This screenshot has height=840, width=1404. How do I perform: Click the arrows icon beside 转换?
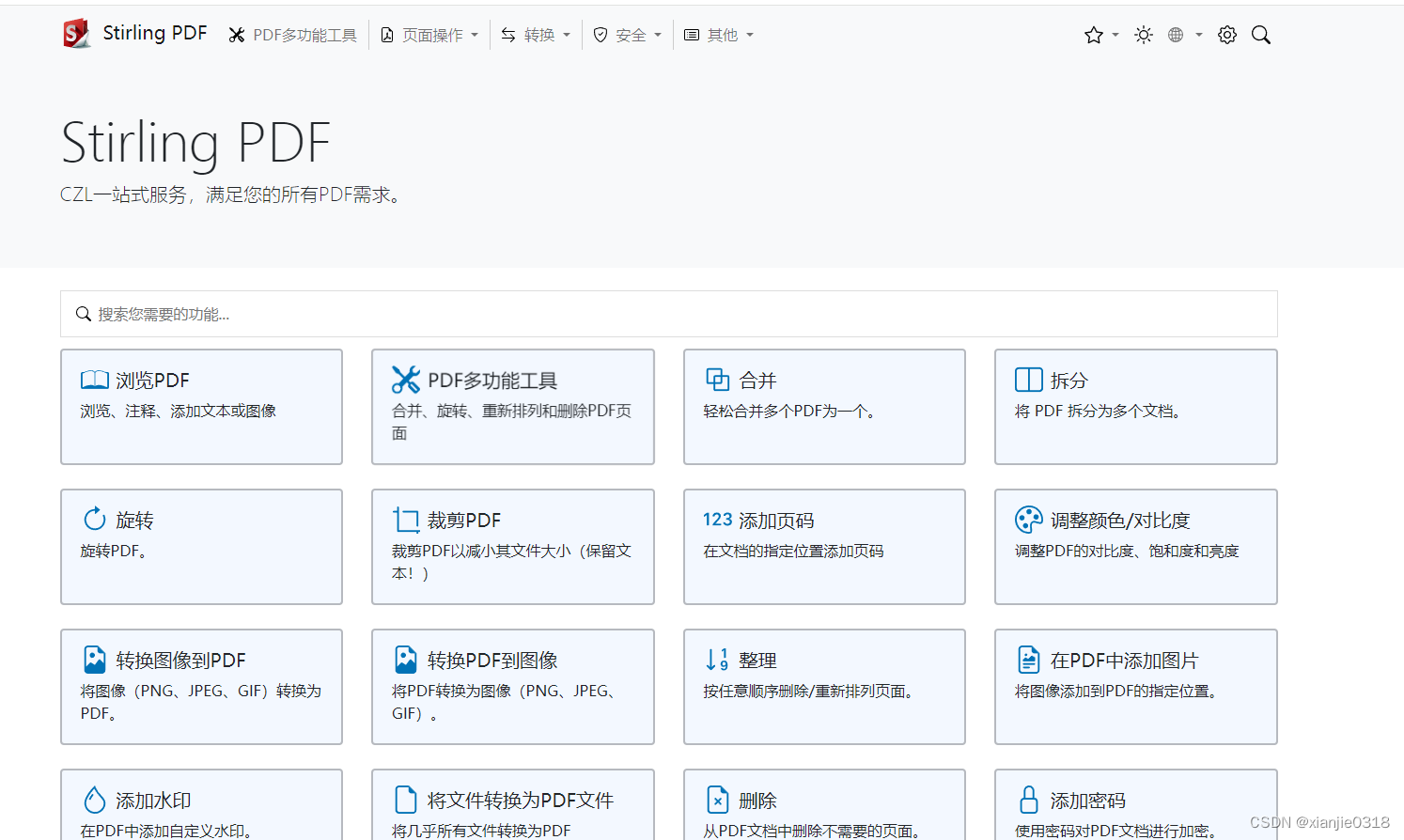508,35
